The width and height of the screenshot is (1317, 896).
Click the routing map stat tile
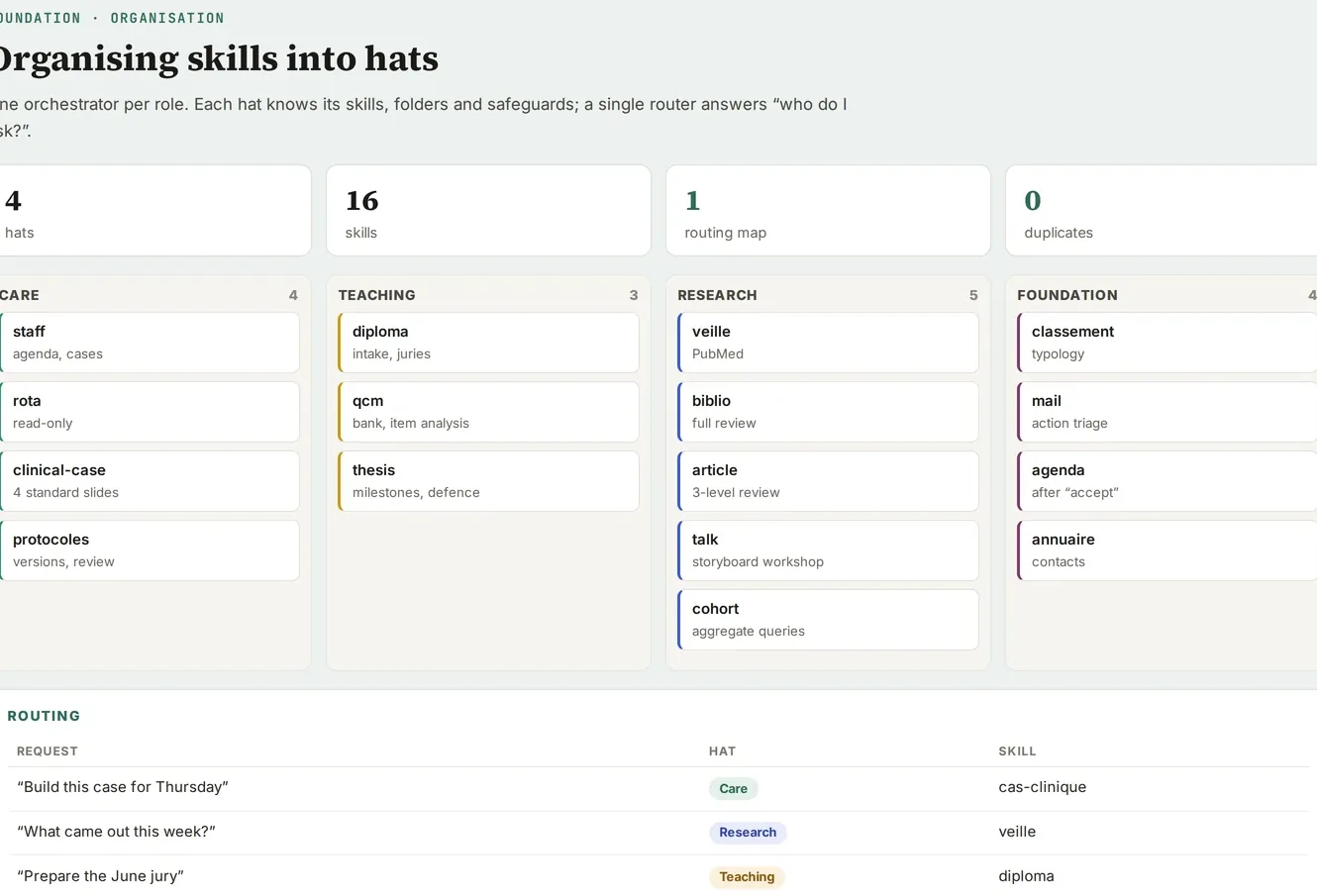click(x=828, y=210)
